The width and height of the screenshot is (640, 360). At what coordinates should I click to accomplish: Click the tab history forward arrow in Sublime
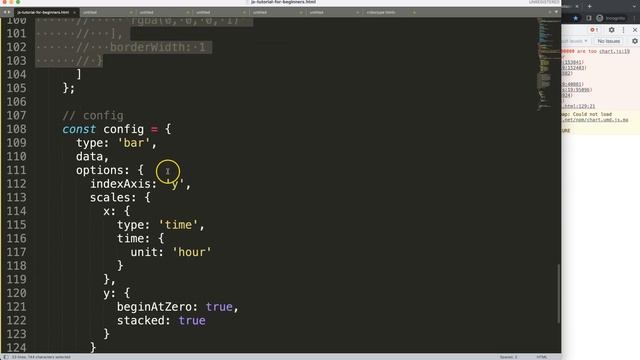9,12
